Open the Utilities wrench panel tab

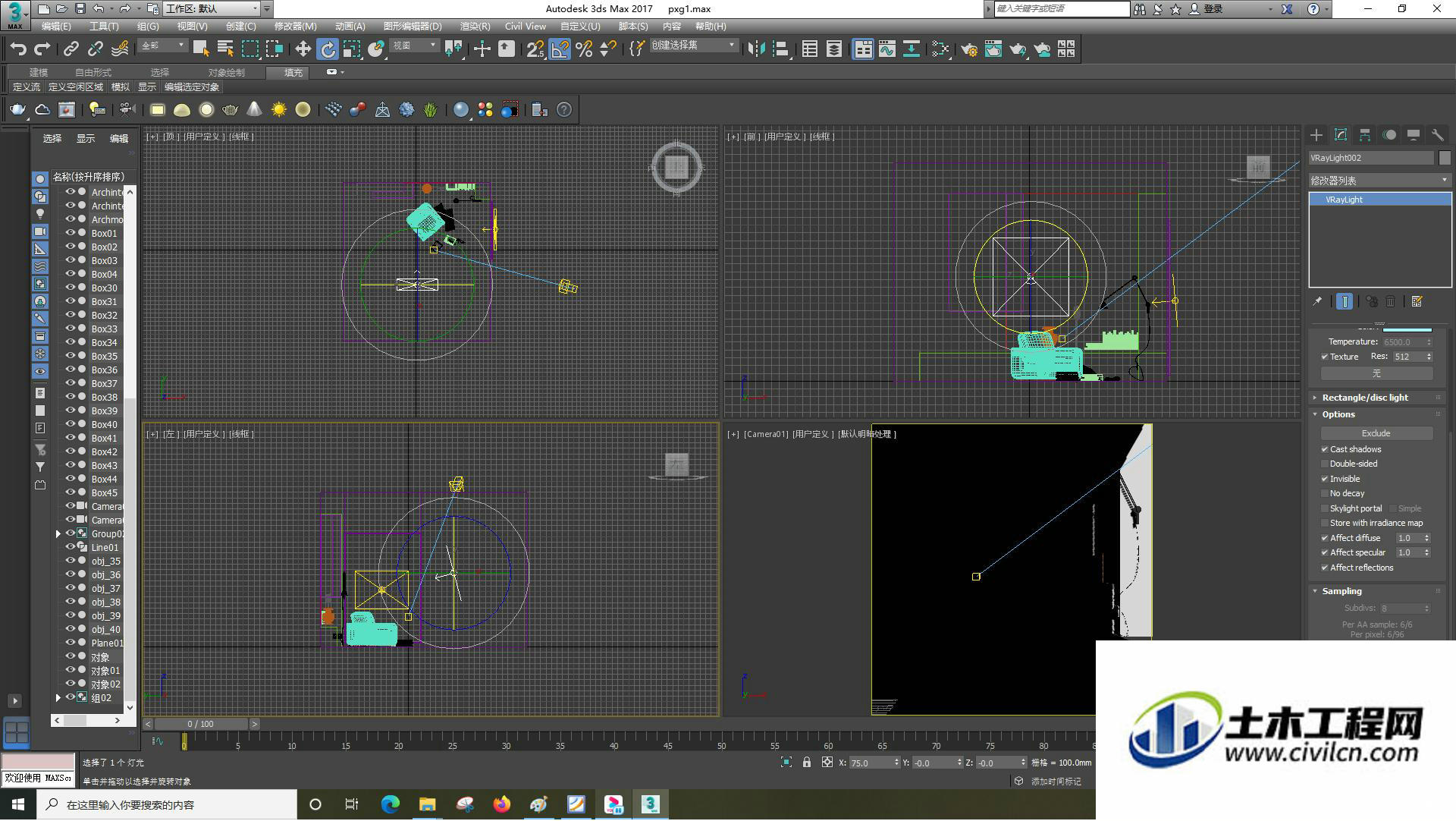pyautogui.click(x=1437, y=135)
